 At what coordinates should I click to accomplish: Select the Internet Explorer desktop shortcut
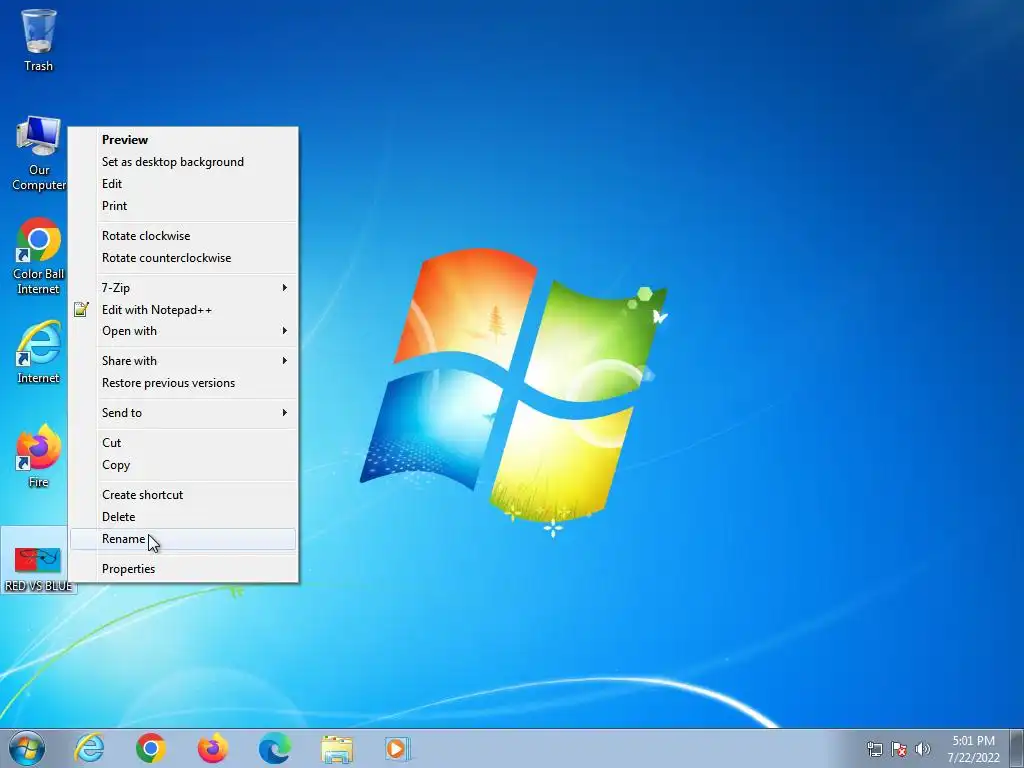coord(39,353)
